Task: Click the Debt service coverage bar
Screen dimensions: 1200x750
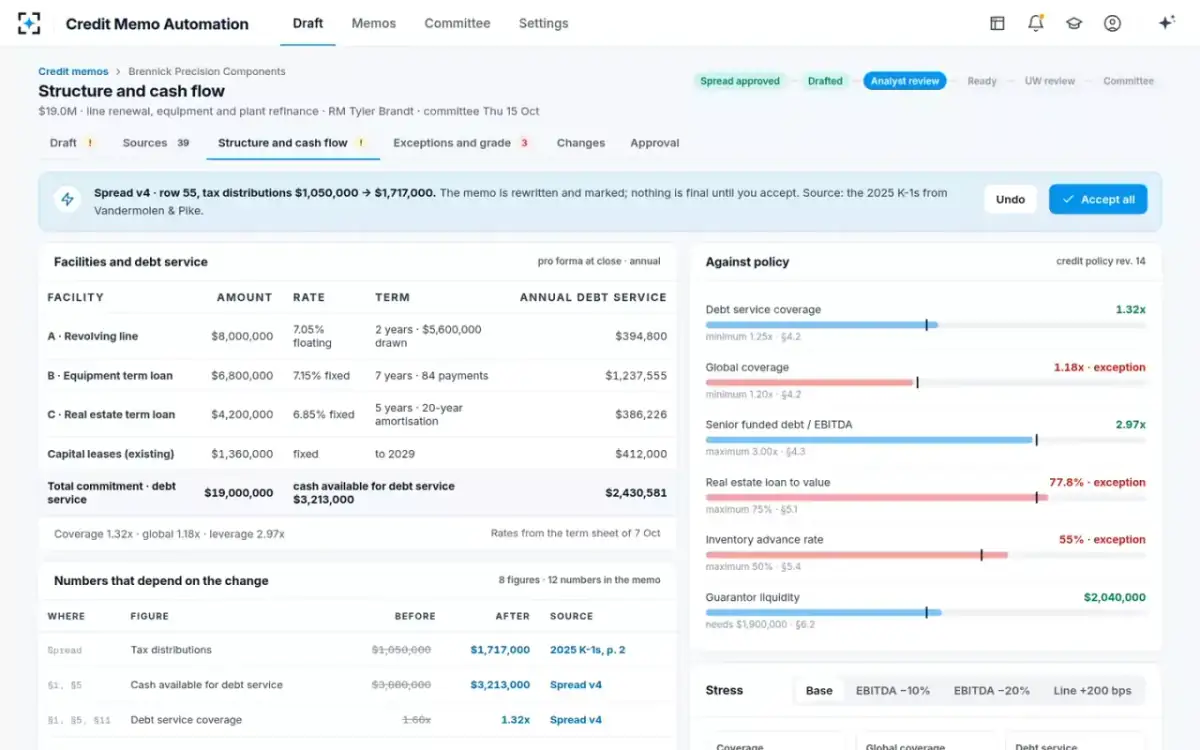Action: [926, 325]
